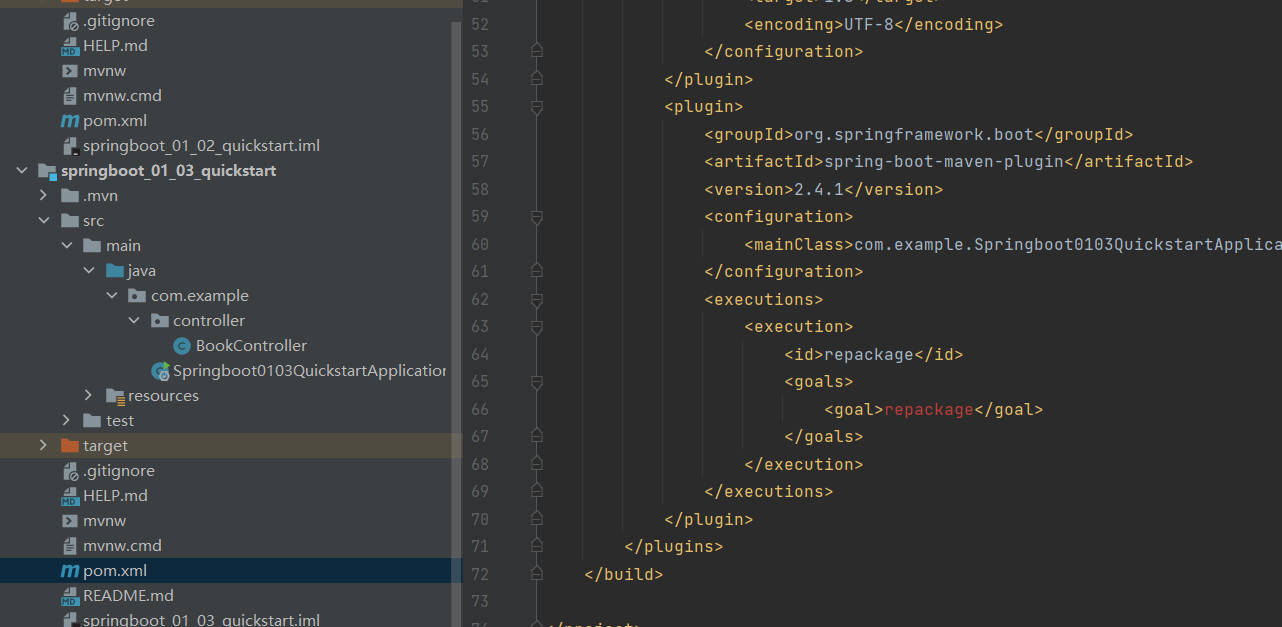The height and width of the screenshot is (627, 1282).
Task: Click the fold end marker at line 70
Action: [x=537, y=519]
